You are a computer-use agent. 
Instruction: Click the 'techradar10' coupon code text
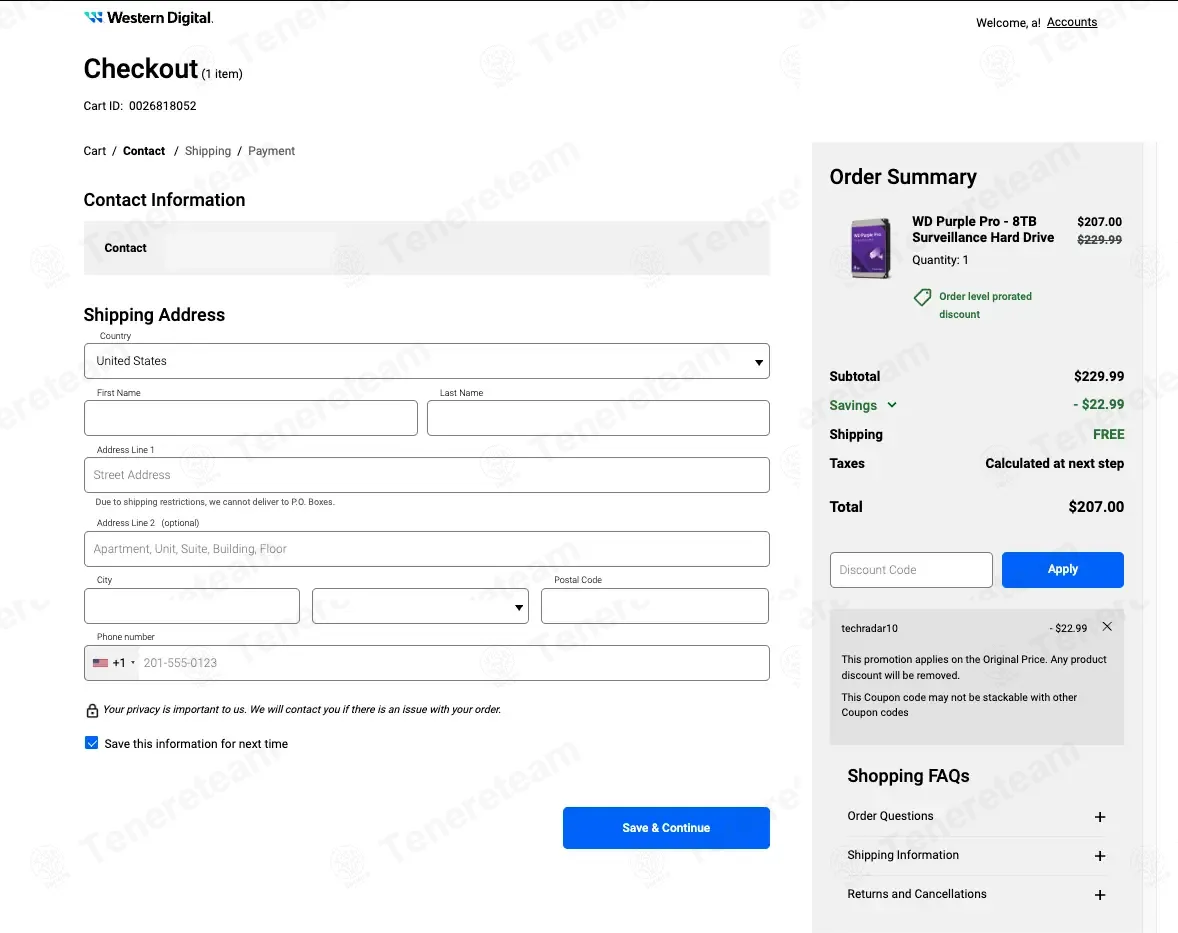tap(869, 628)
